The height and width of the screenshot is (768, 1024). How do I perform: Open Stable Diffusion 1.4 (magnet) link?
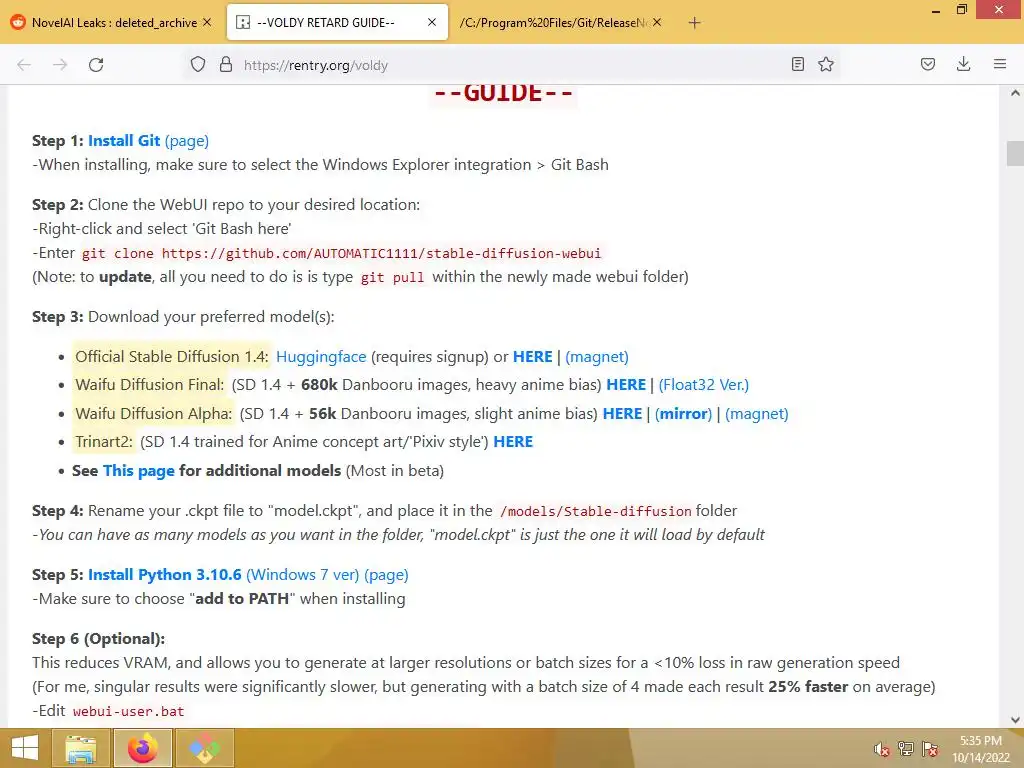pos(597,357)
